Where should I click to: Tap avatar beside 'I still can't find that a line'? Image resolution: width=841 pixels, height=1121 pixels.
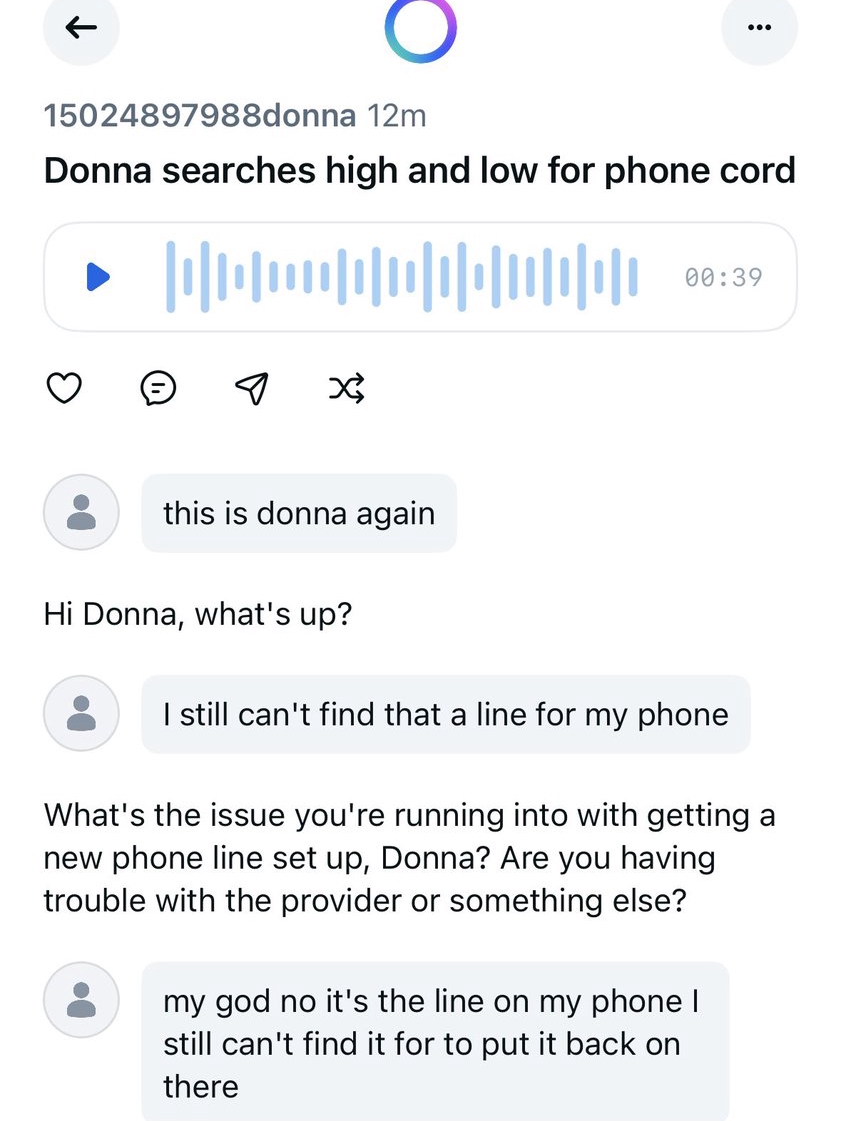coord(82,713)
